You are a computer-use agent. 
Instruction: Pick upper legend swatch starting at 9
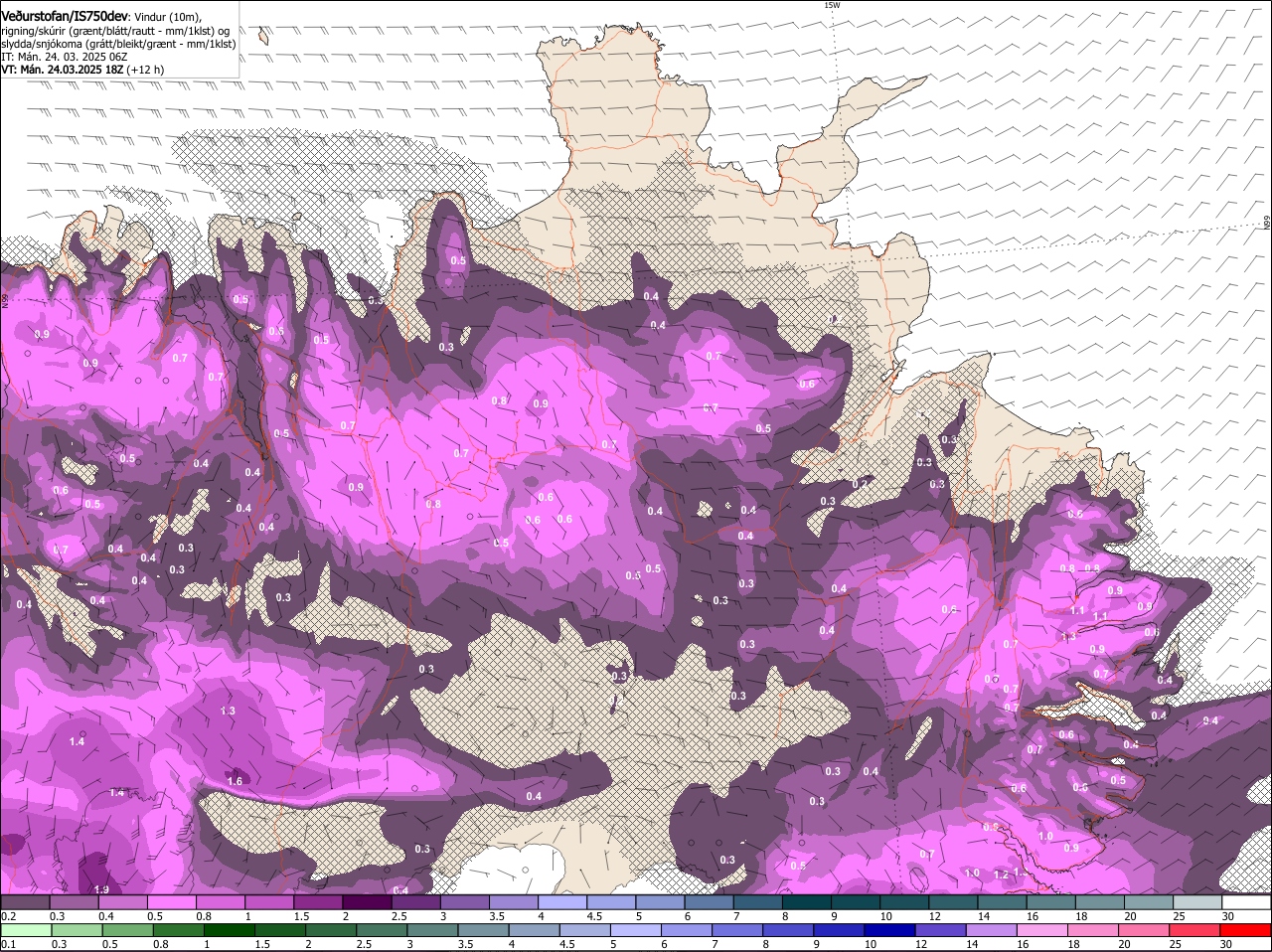point(854,902)
